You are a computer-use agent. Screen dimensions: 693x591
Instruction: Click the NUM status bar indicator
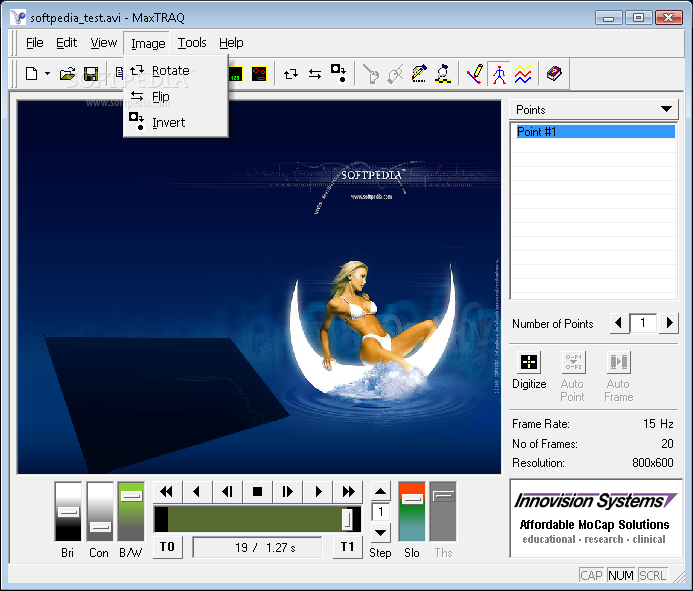(x=621, y=575)
